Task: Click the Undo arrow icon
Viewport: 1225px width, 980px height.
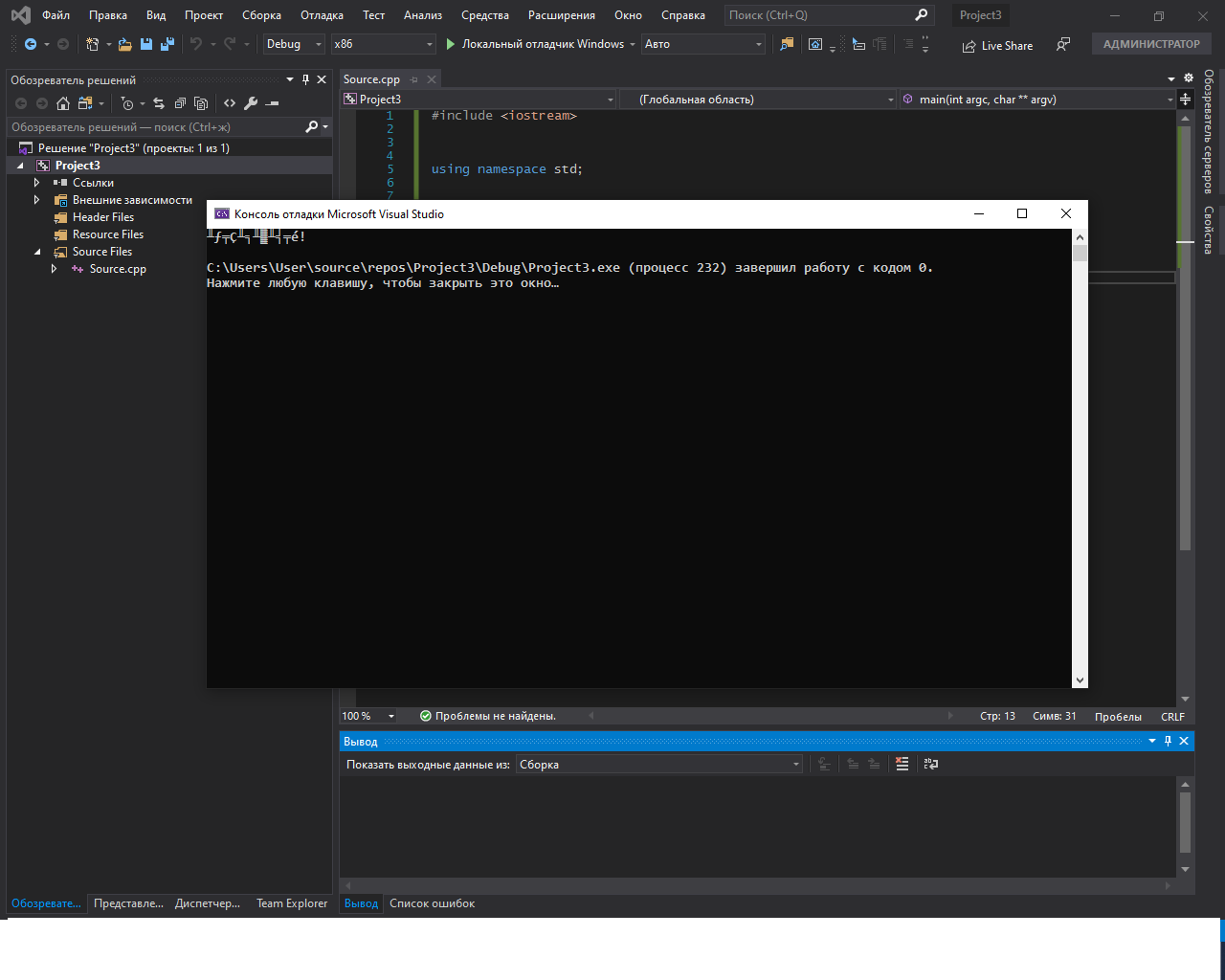Action: (x=196, y=44)
